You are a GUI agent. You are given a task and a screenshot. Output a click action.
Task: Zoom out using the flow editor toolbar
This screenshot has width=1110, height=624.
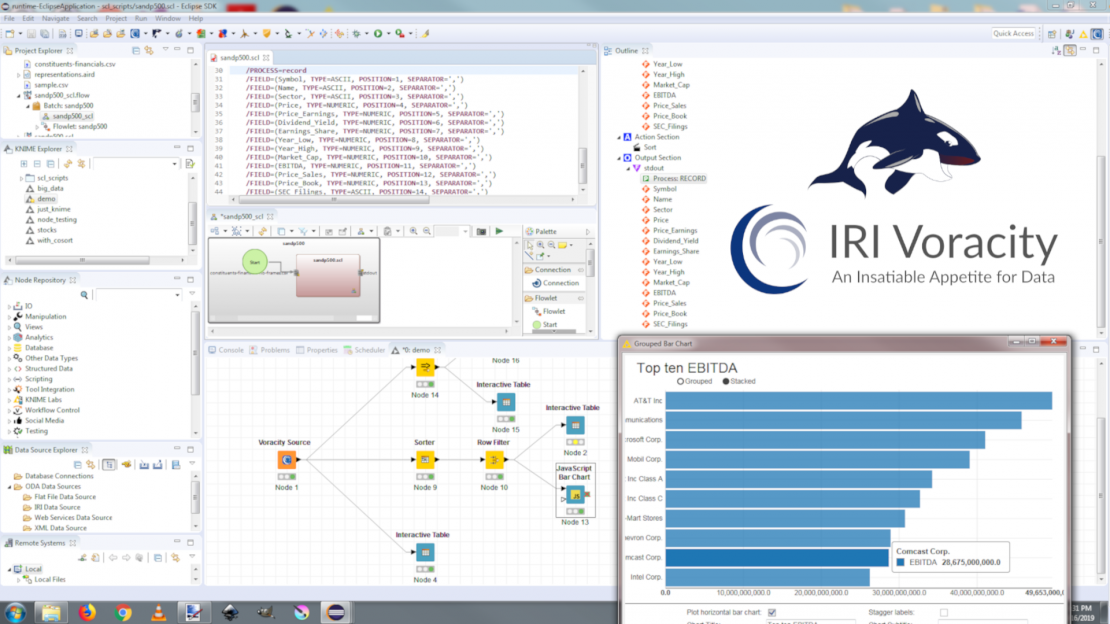click(x=427, y=231)
